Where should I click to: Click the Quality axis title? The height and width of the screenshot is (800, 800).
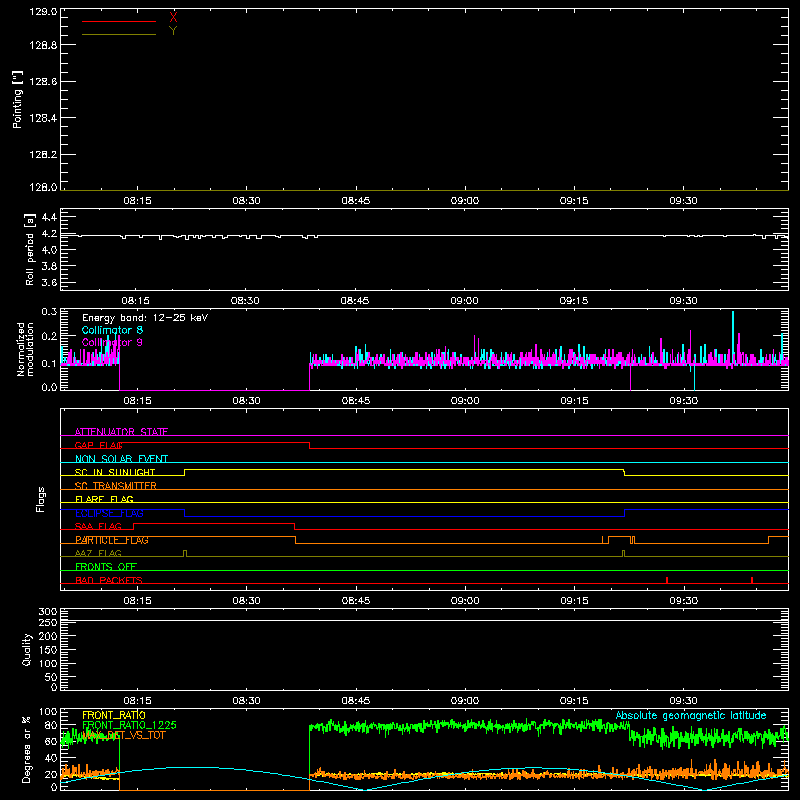pos(27,649)
